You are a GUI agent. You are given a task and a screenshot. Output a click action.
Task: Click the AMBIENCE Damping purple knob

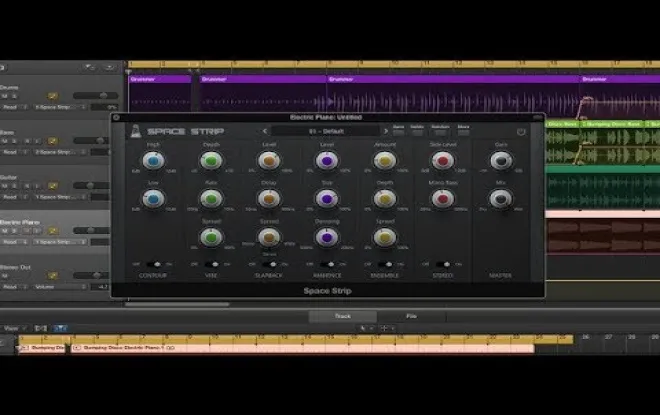pyautogui.click(x=327, y=237)
